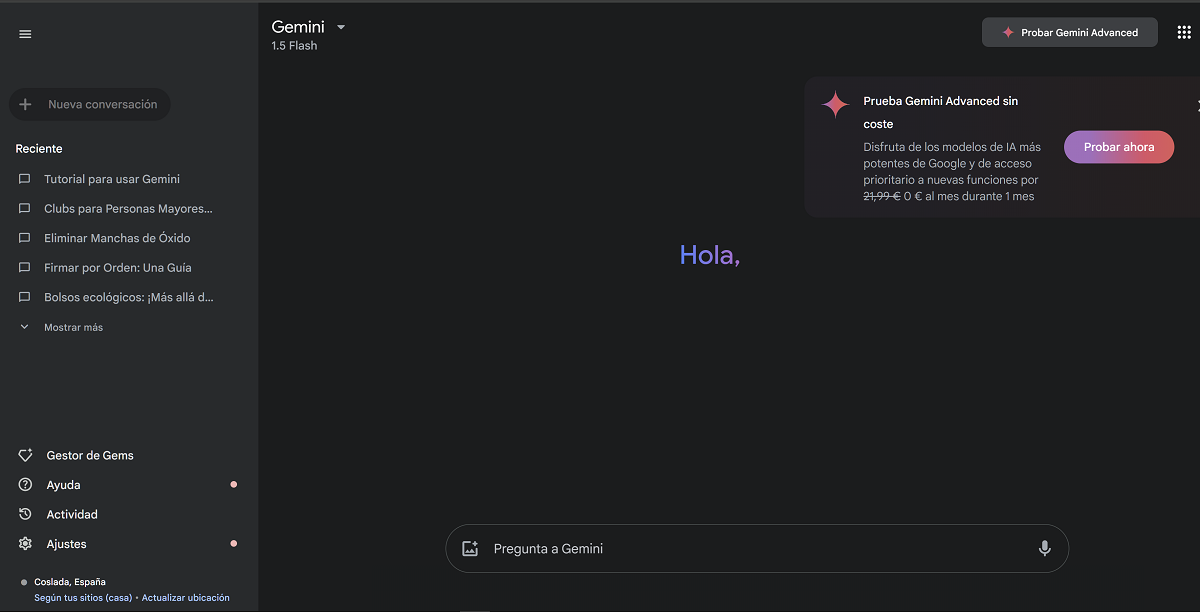The image size is (1200, 612).
Task: Click the Pregunta a Gemini input field
Action: [757, 549]
